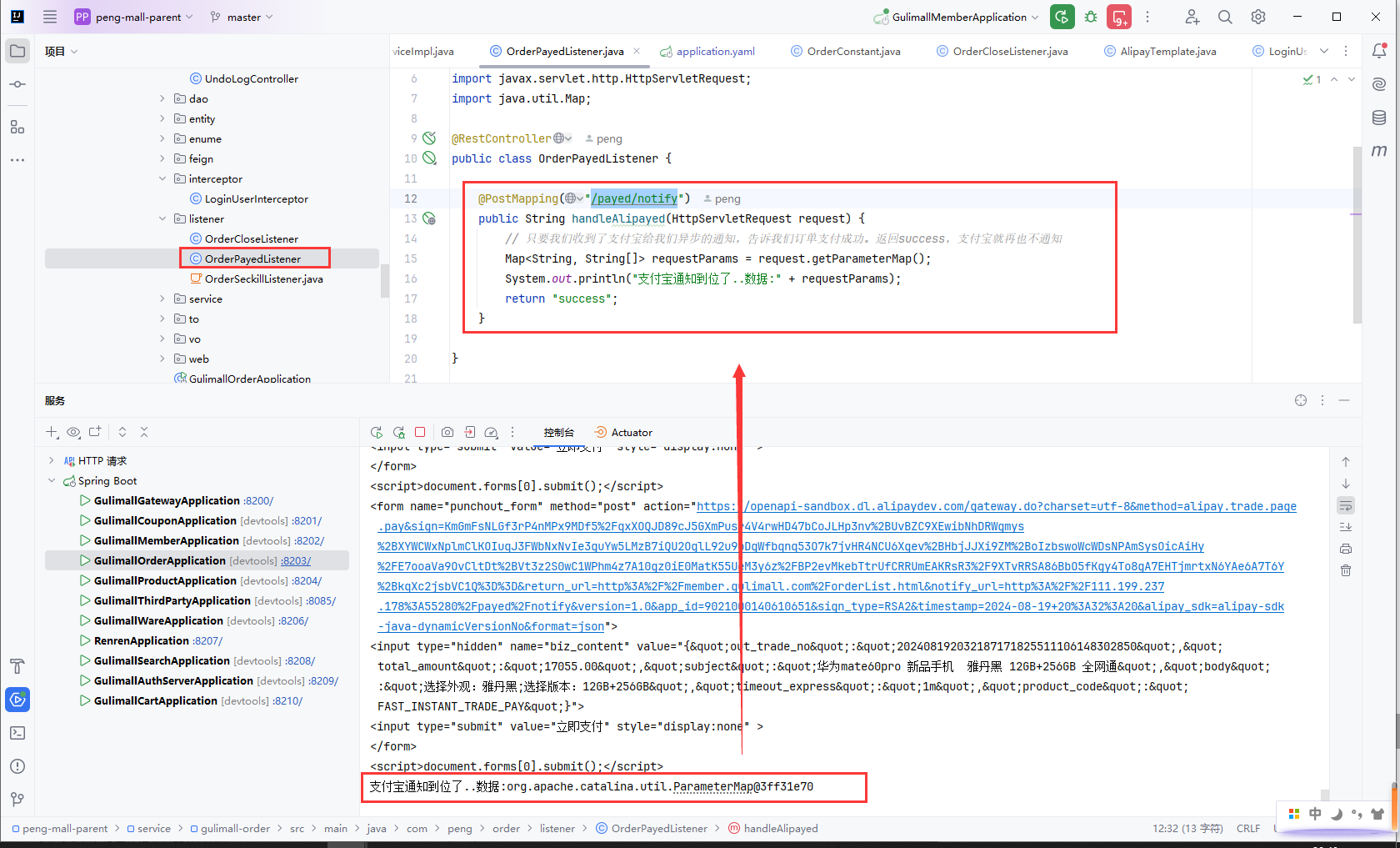Close the OrderPayedListener.java tab

(x=637, y=51)
